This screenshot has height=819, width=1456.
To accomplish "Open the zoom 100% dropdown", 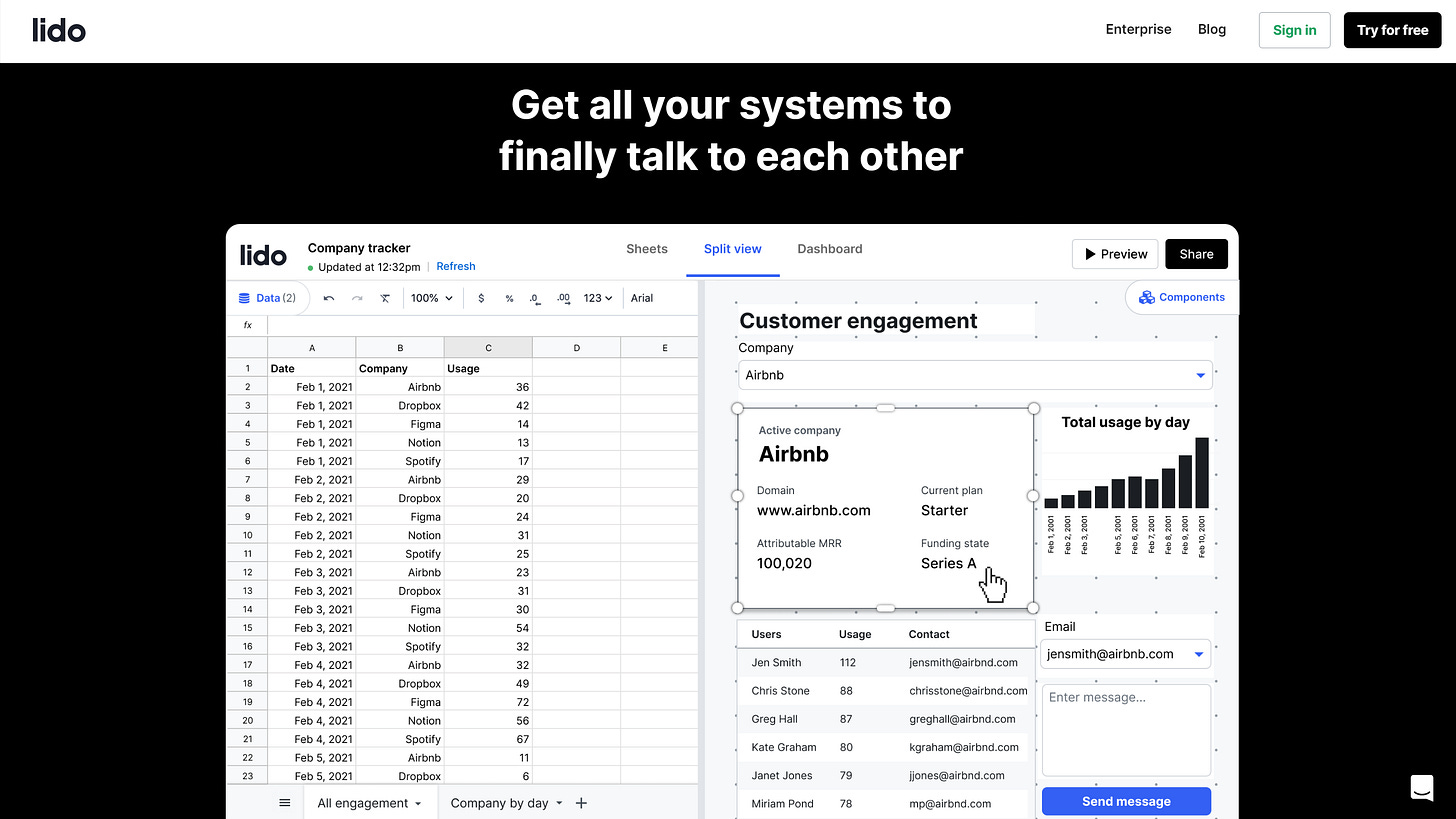I will coord(432,298).
